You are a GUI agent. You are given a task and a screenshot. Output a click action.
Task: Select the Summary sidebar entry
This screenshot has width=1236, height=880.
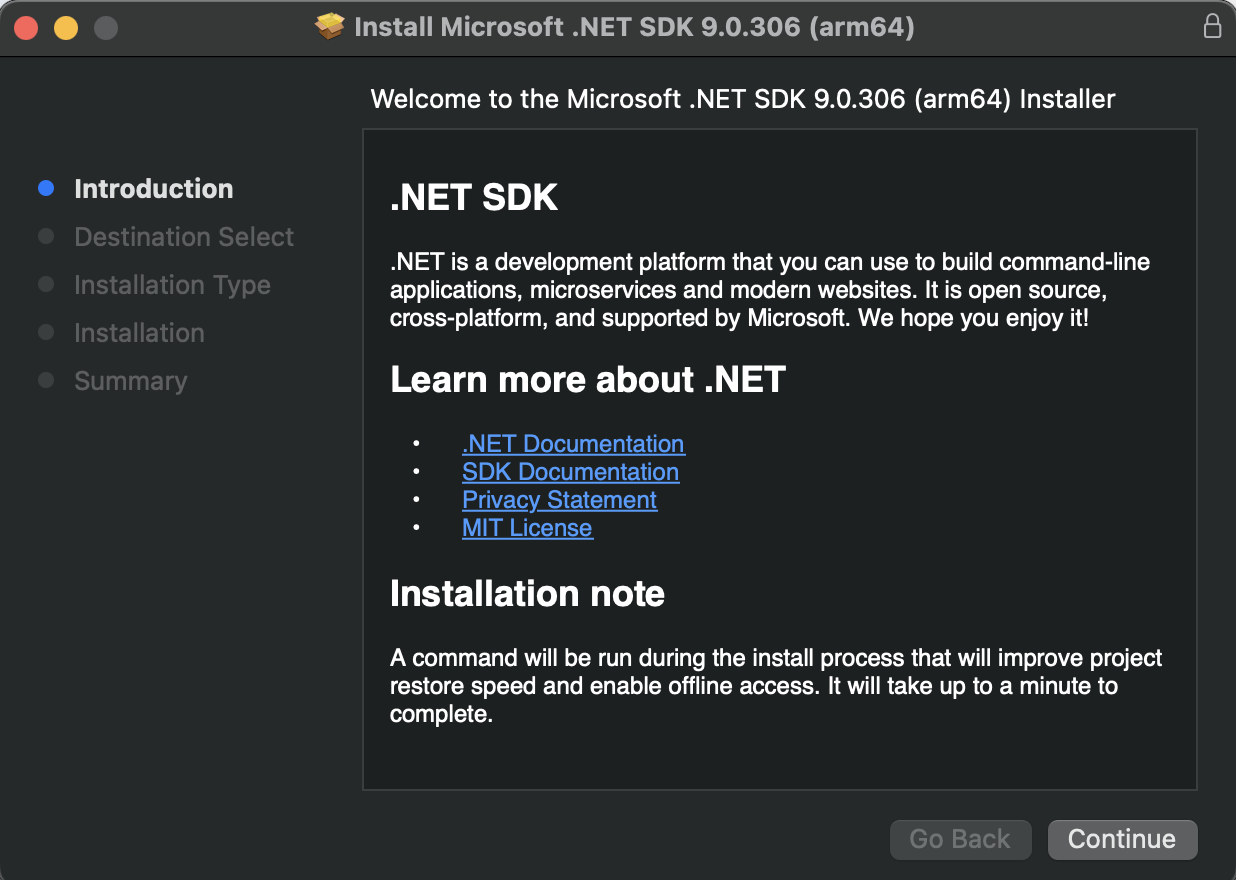coord(130,380)
